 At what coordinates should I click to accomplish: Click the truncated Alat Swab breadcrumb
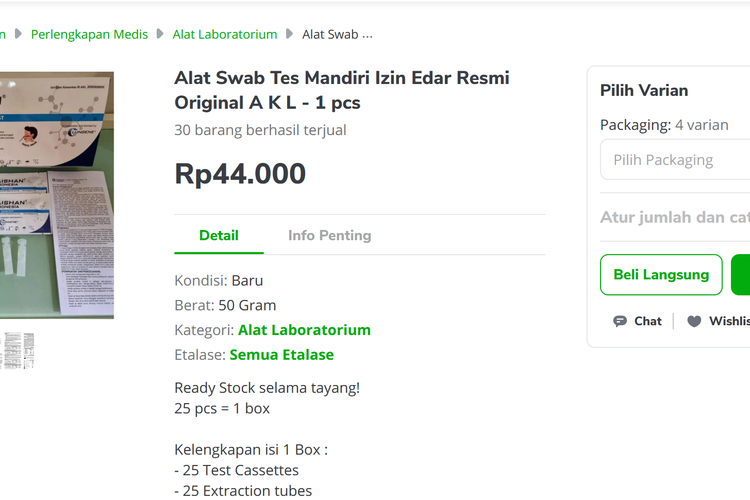click(x=337, y=34)
